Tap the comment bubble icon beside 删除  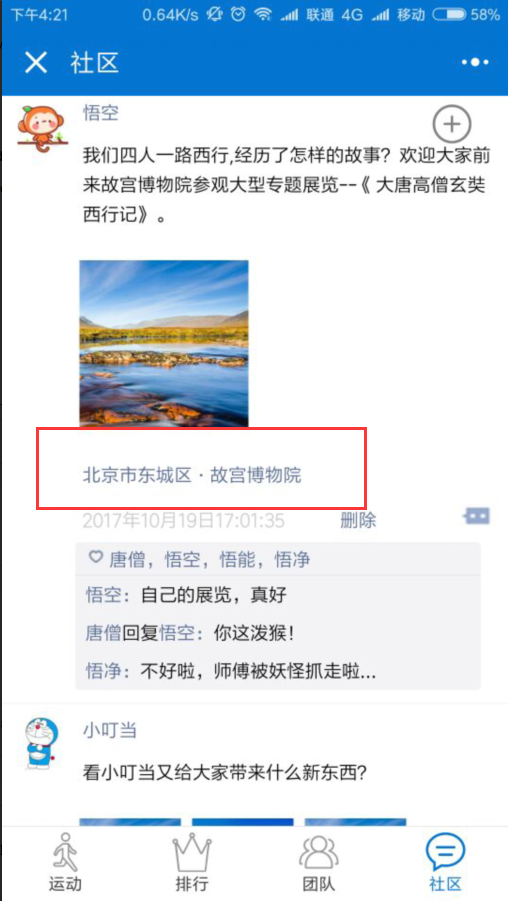point(476,516)
